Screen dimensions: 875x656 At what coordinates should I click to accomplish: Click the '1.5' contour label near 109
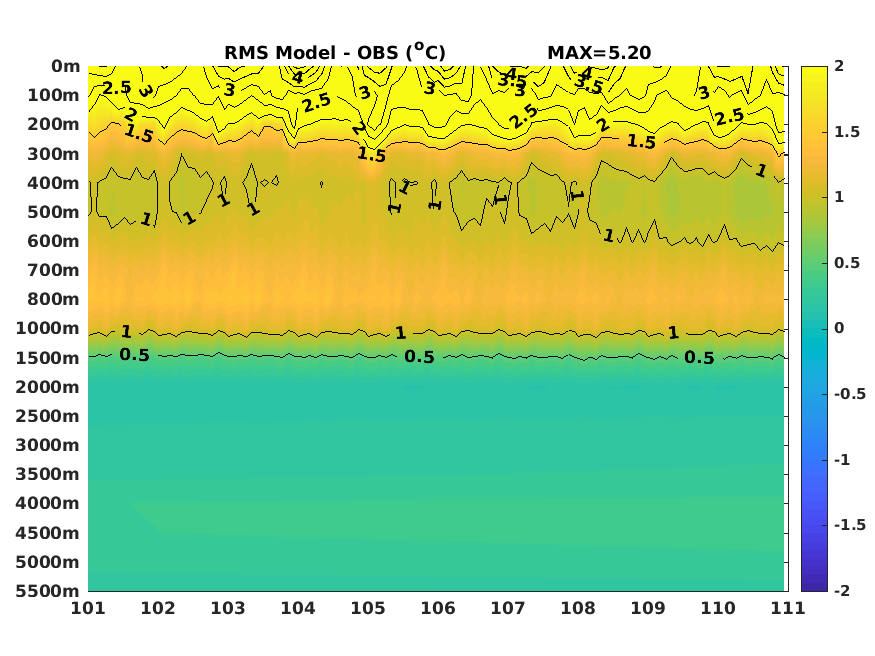(x=641, y=142)
